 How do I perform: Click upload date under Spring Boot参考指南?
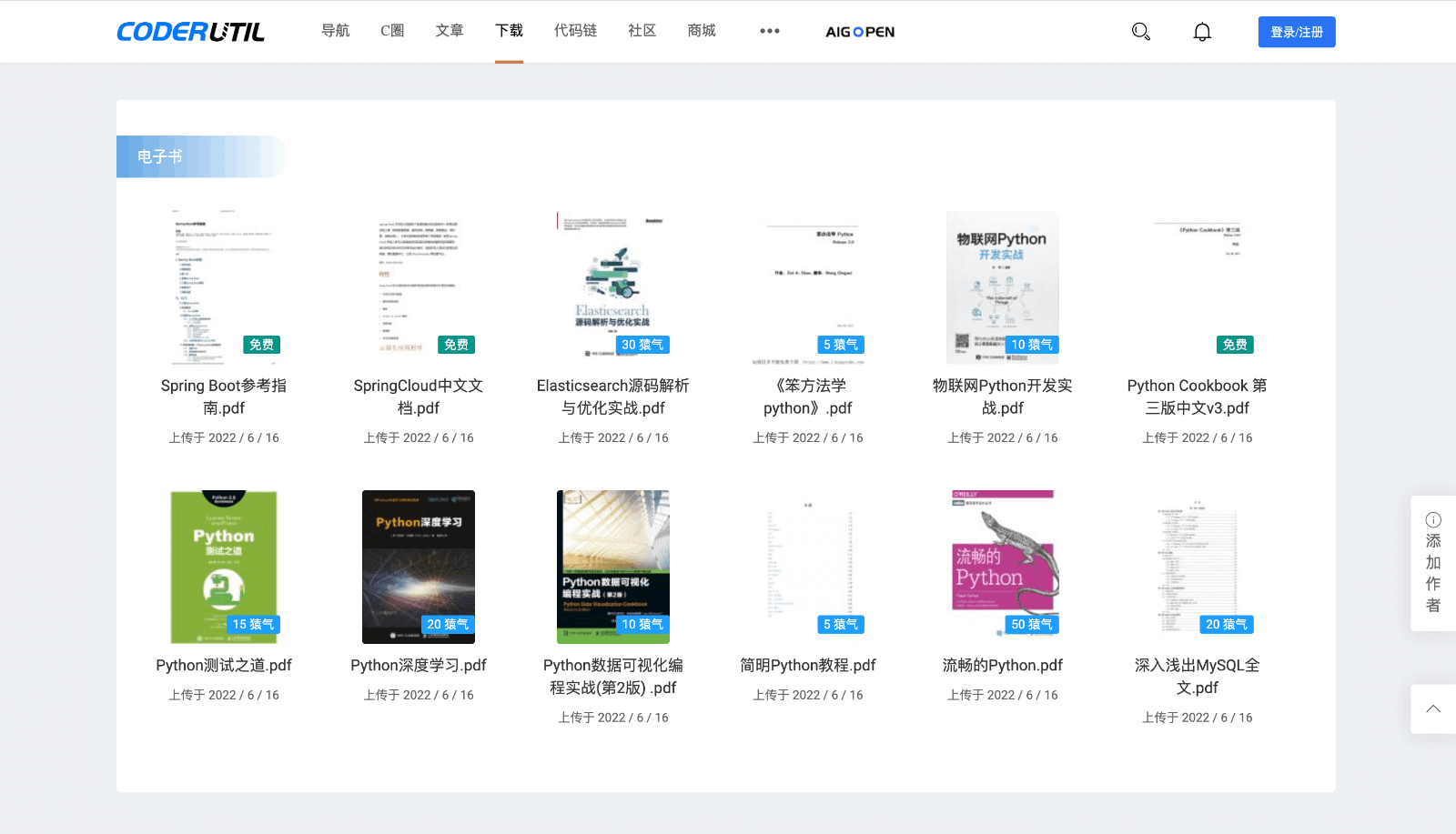pyautogui.click(x=224, y=437)
